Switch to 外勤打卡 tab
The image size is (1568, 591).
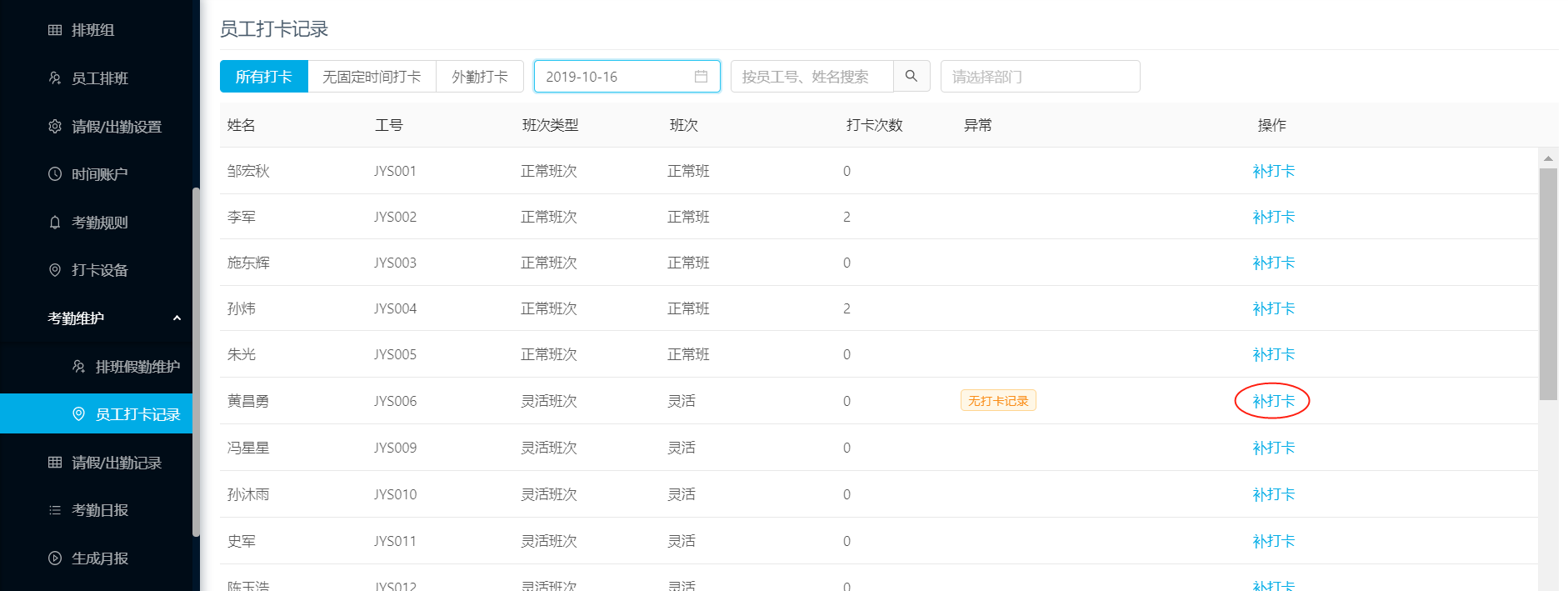480,76
